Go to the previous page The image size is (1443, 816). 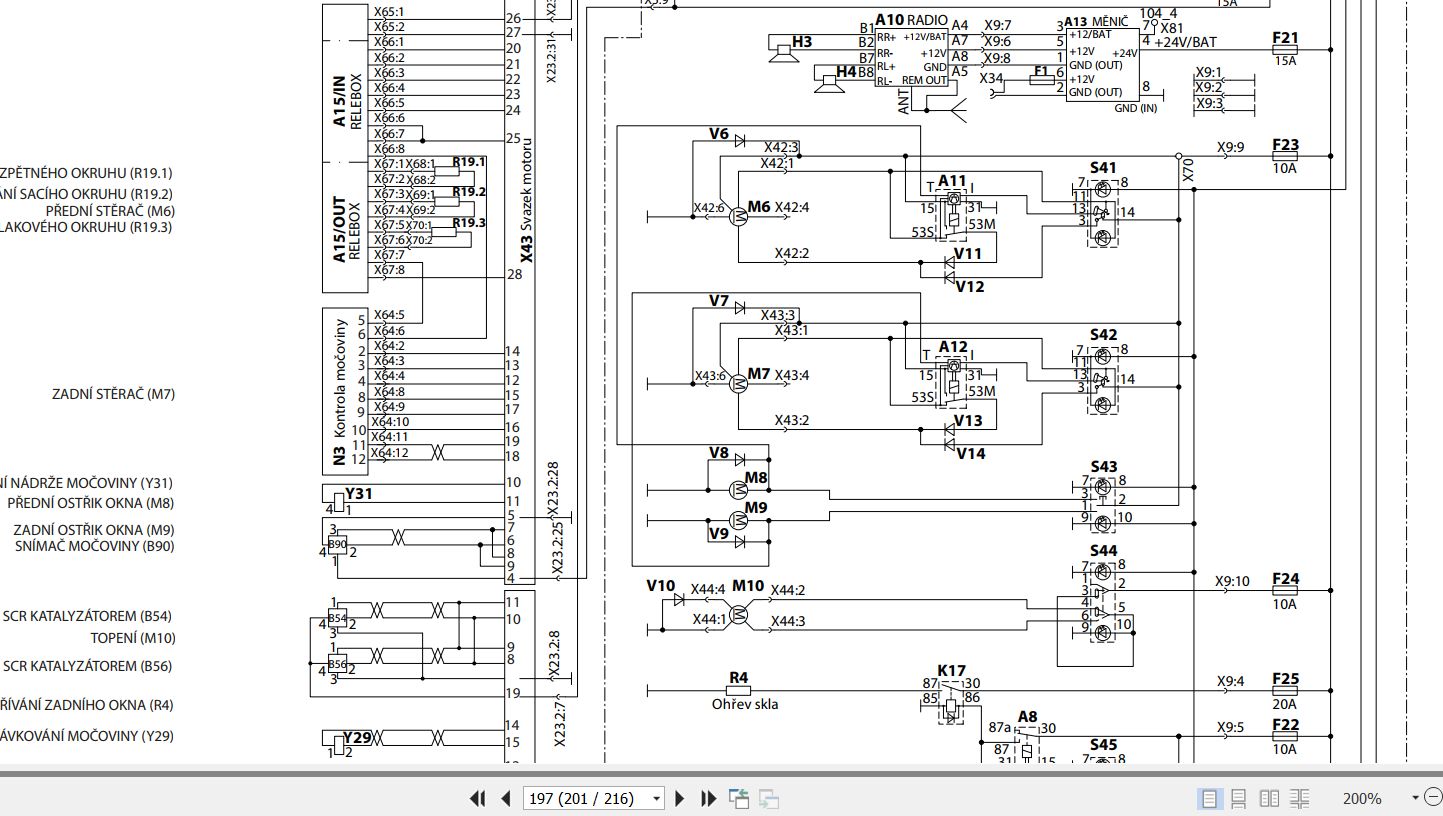(x=506, y=798)
